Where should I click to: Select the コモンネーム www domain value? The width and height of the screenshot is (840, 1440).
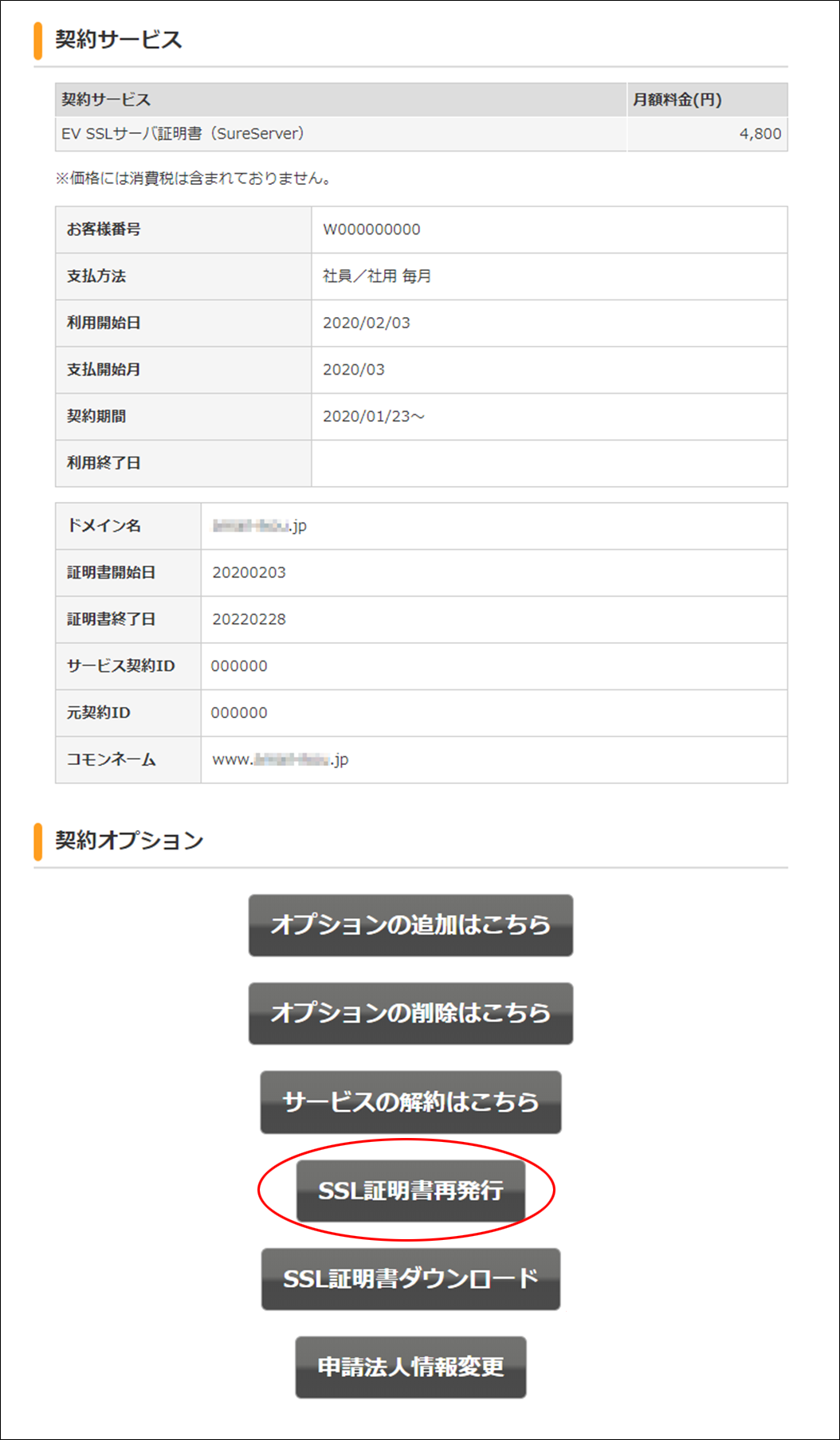(281, 759)
